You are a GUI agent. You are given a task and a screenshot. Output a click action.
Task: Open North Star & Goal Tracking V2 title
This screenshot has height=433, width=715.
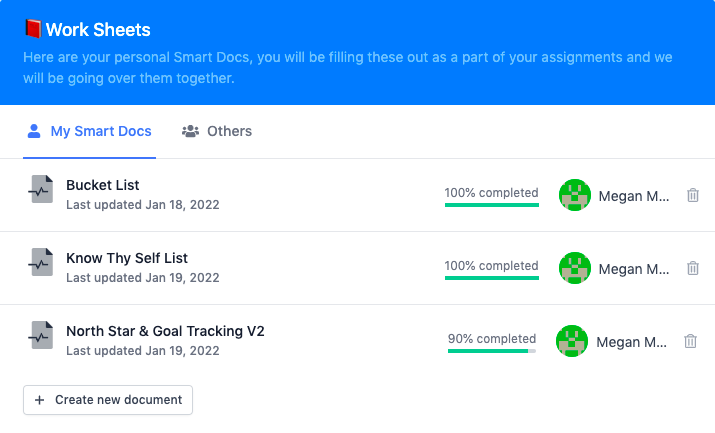tap(165, 331)
